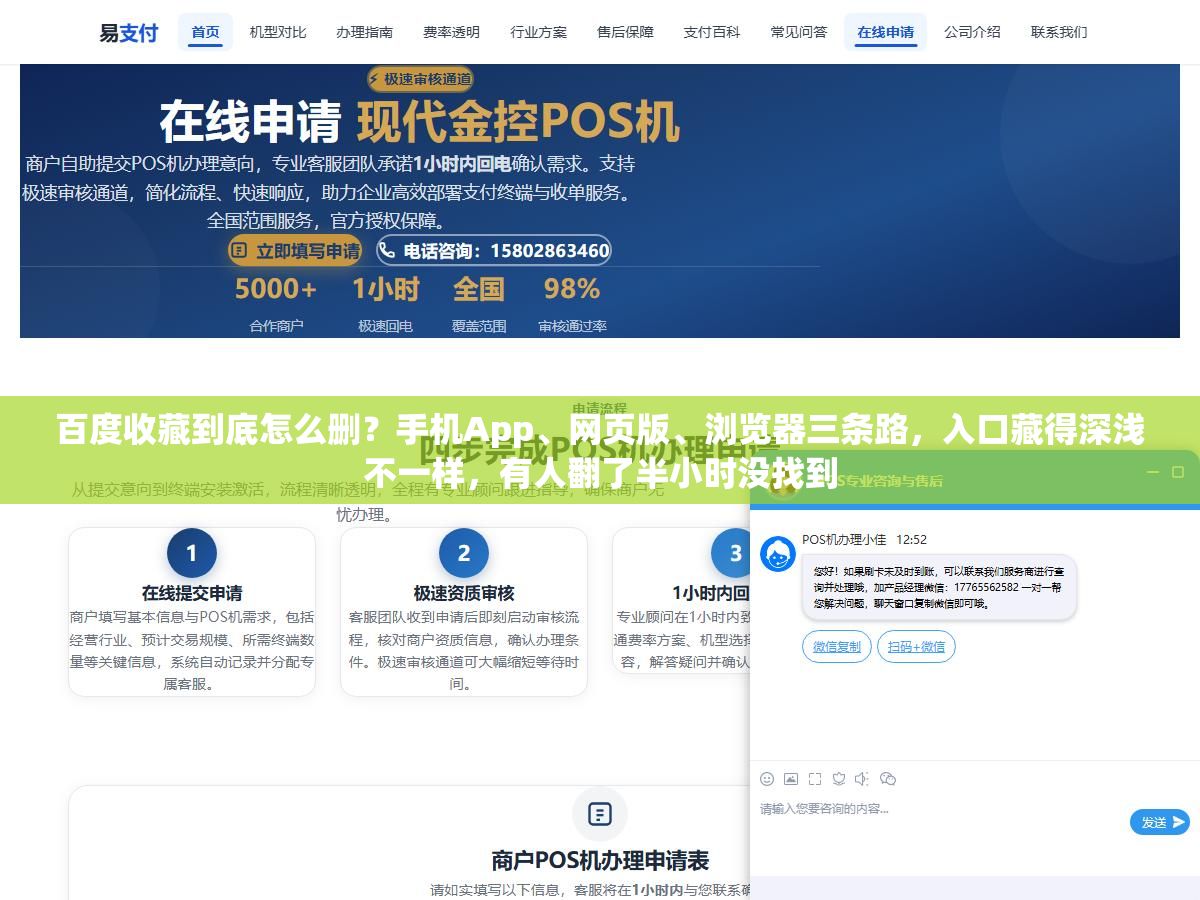Click the customer service agent avatar

778,554
